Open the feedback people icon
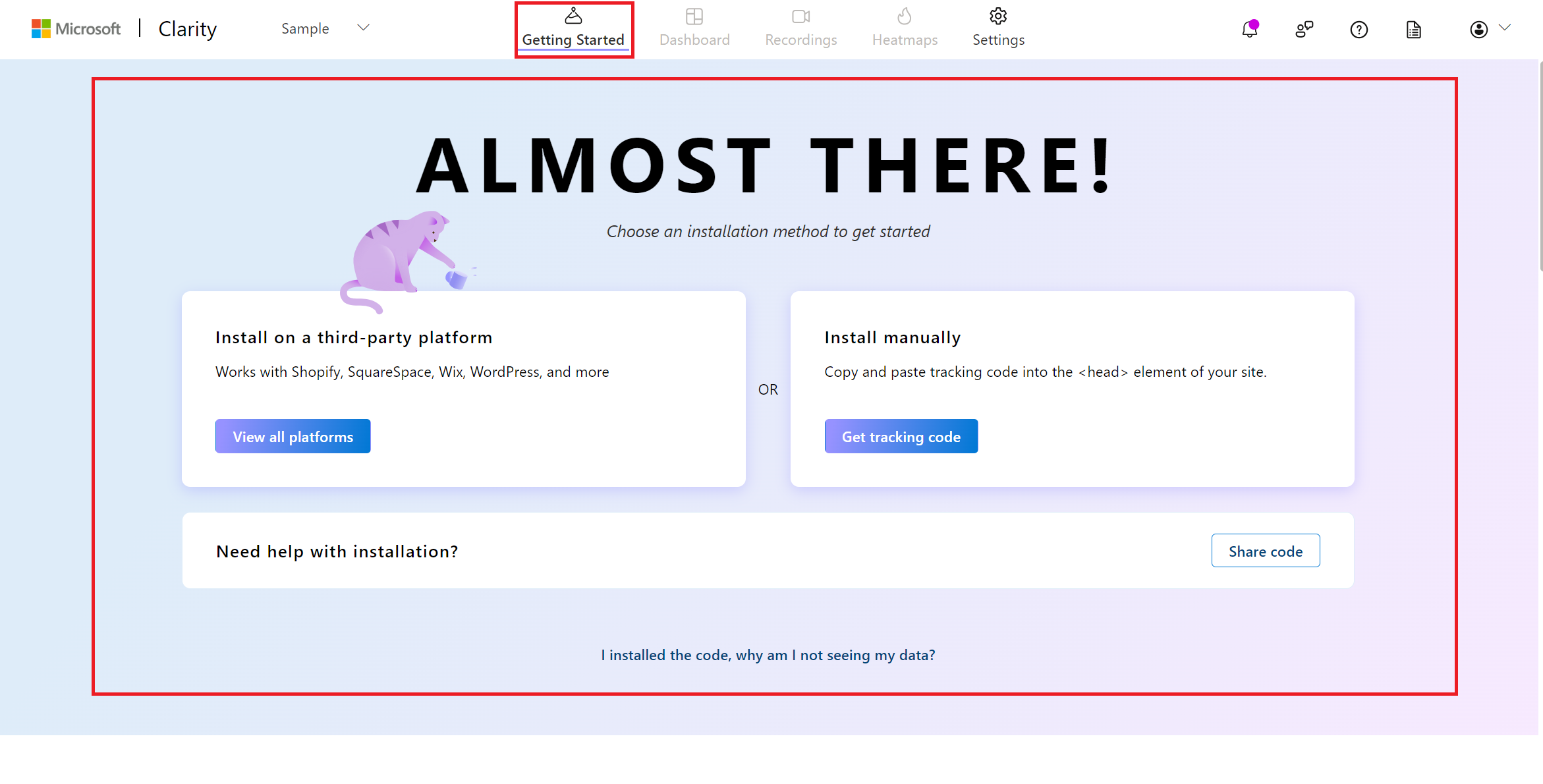 (x=1305, y=30)
